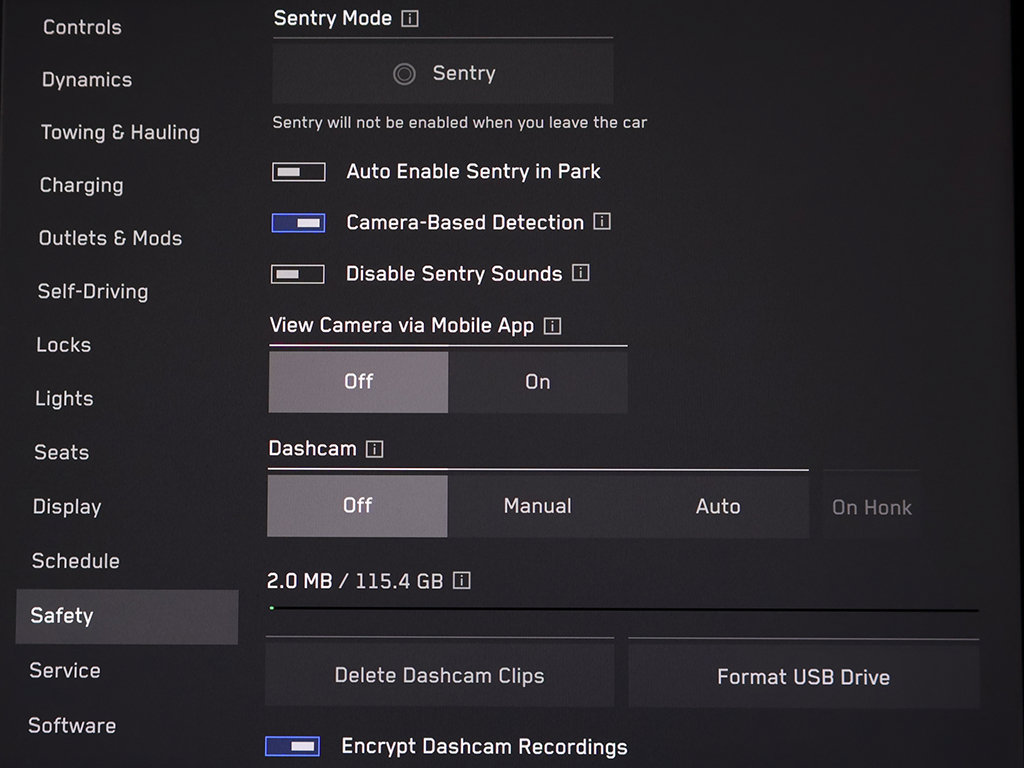Click the 'Sentry will not be enabled' notice
The width and height of the screenshot is (1024, 768).
click(460, 123)
